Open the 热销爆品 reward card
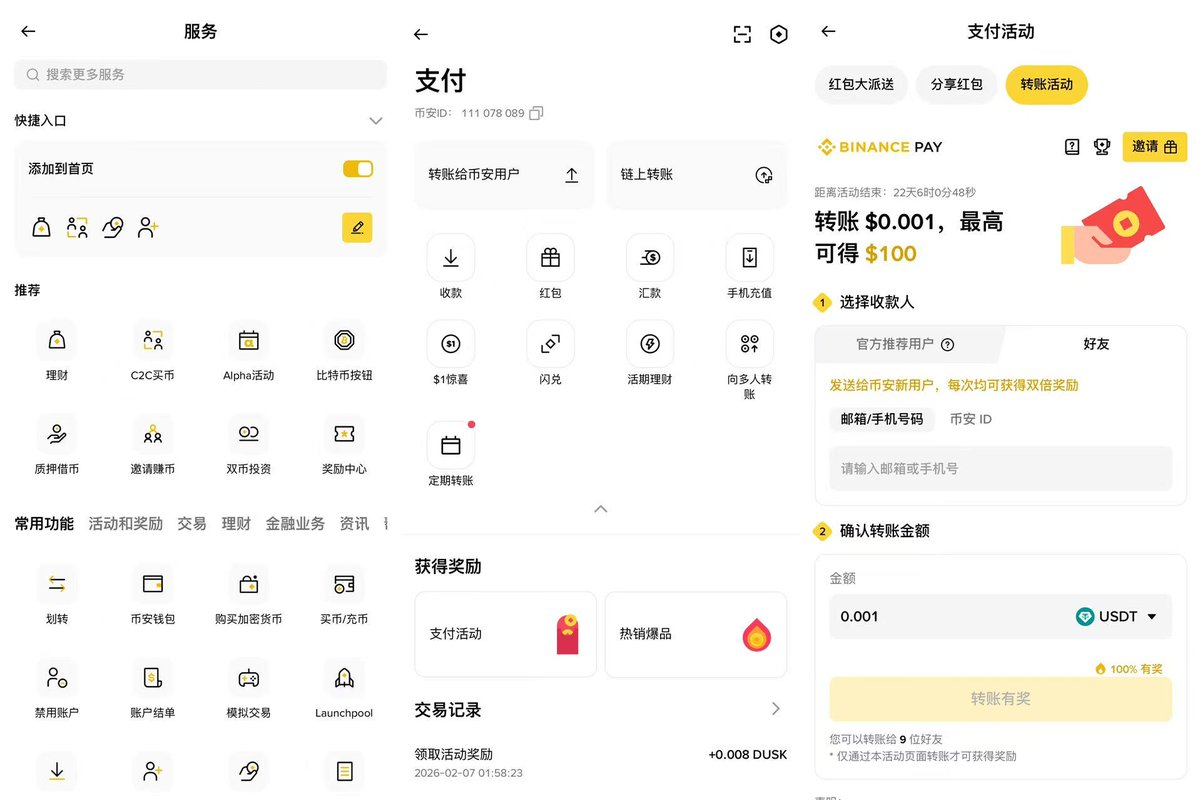This screenshot has height=800, width=1200. click(x=696, y=634)
